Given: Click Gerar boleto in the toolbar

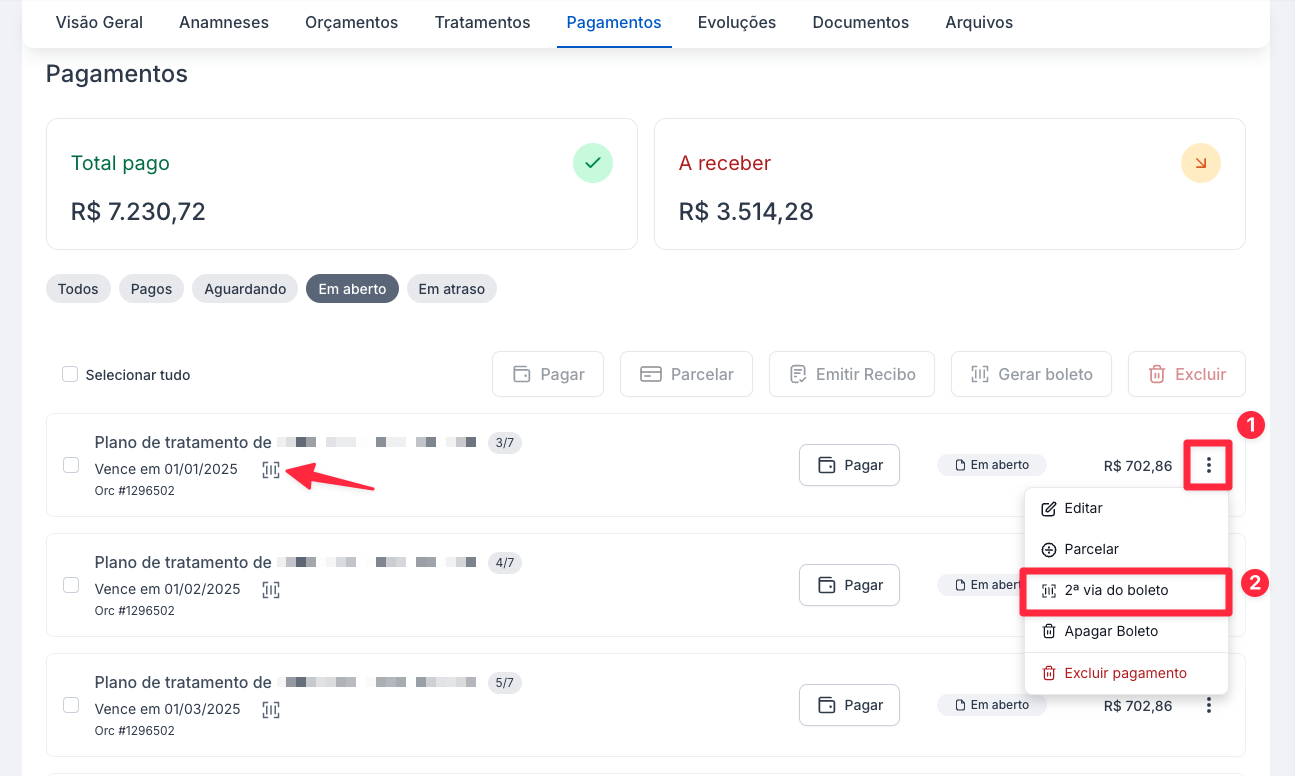Looking at the screenshot, I should [x=1031, y=374].
